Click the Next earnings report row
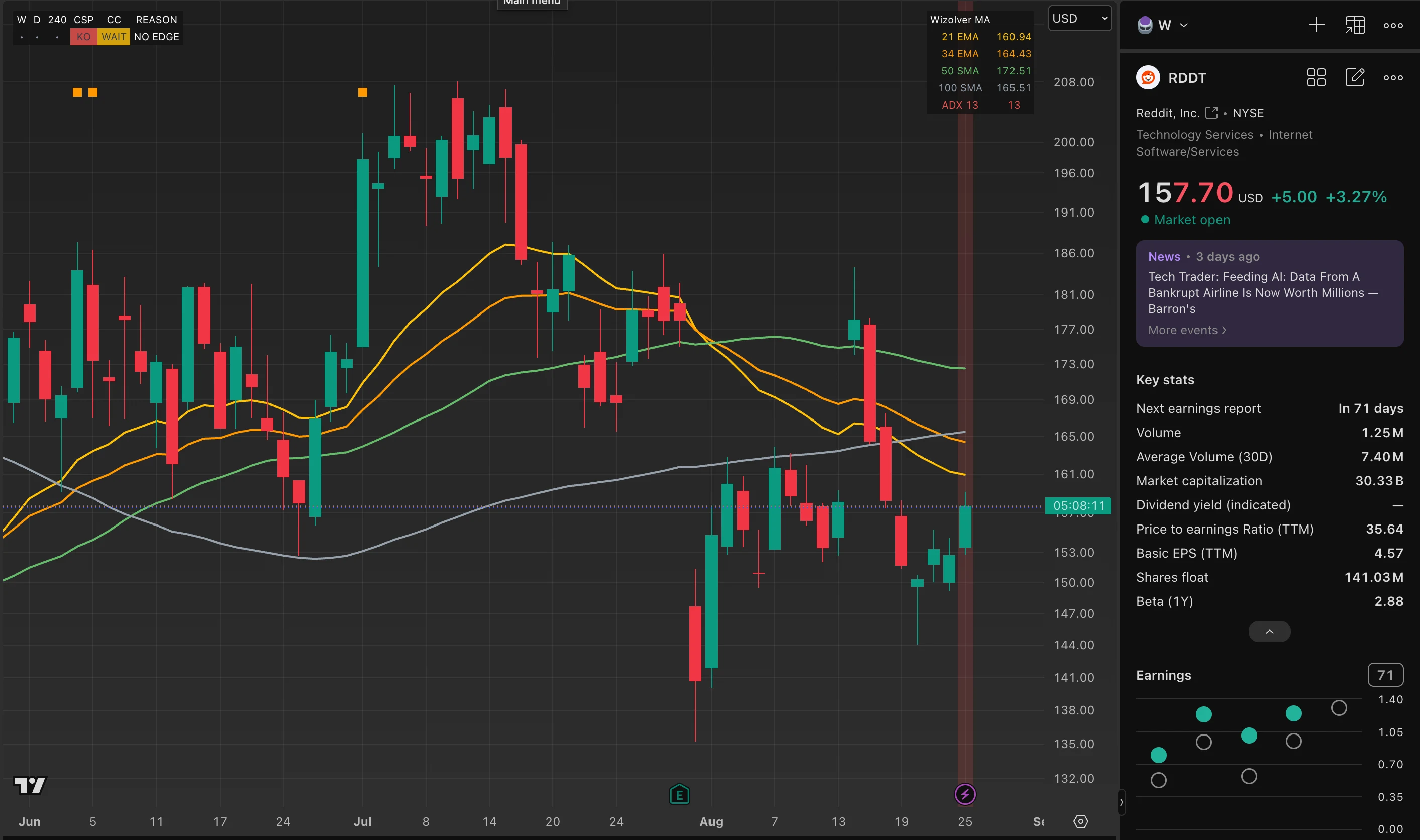This screenshot has height=840, width=1420. click(x=1269, y=408)
